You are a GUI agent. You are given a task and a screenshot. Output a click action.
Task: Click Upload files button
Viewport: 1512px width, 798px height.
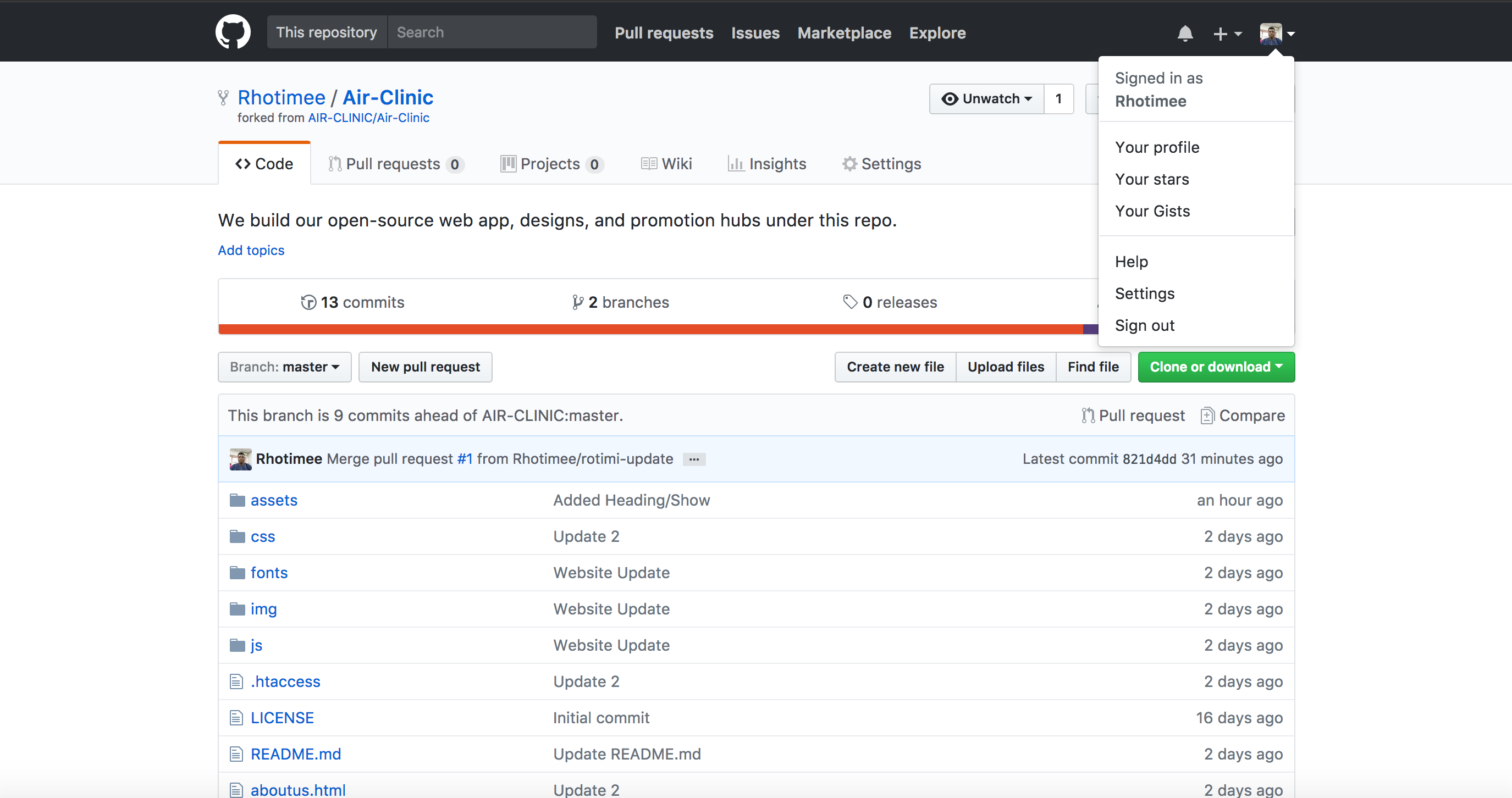pyautogui.click(x=1006, y=367)
